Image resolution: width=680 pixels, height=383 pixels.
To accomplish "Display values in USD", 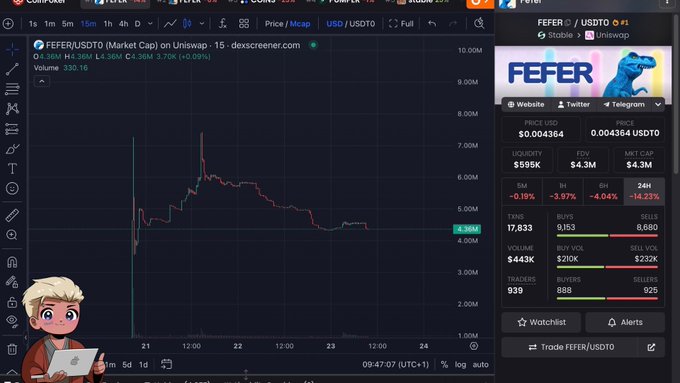I will click(x=334, y=24).
